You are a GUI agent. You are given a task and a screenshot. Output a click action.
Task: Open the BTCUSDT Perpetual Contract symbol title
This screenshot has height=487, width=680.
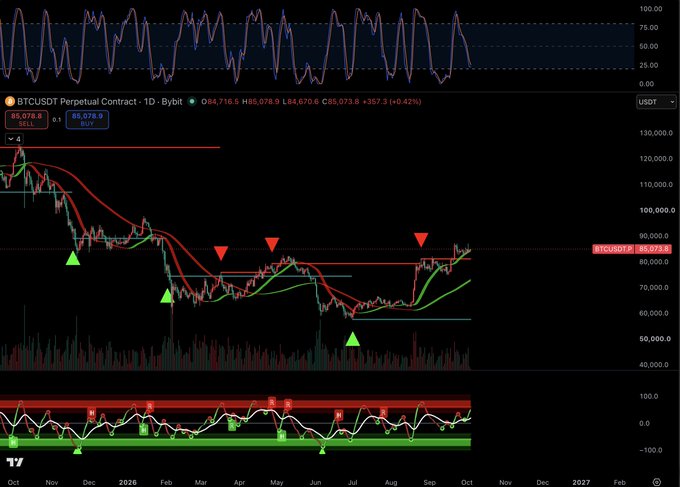(99, 101)
